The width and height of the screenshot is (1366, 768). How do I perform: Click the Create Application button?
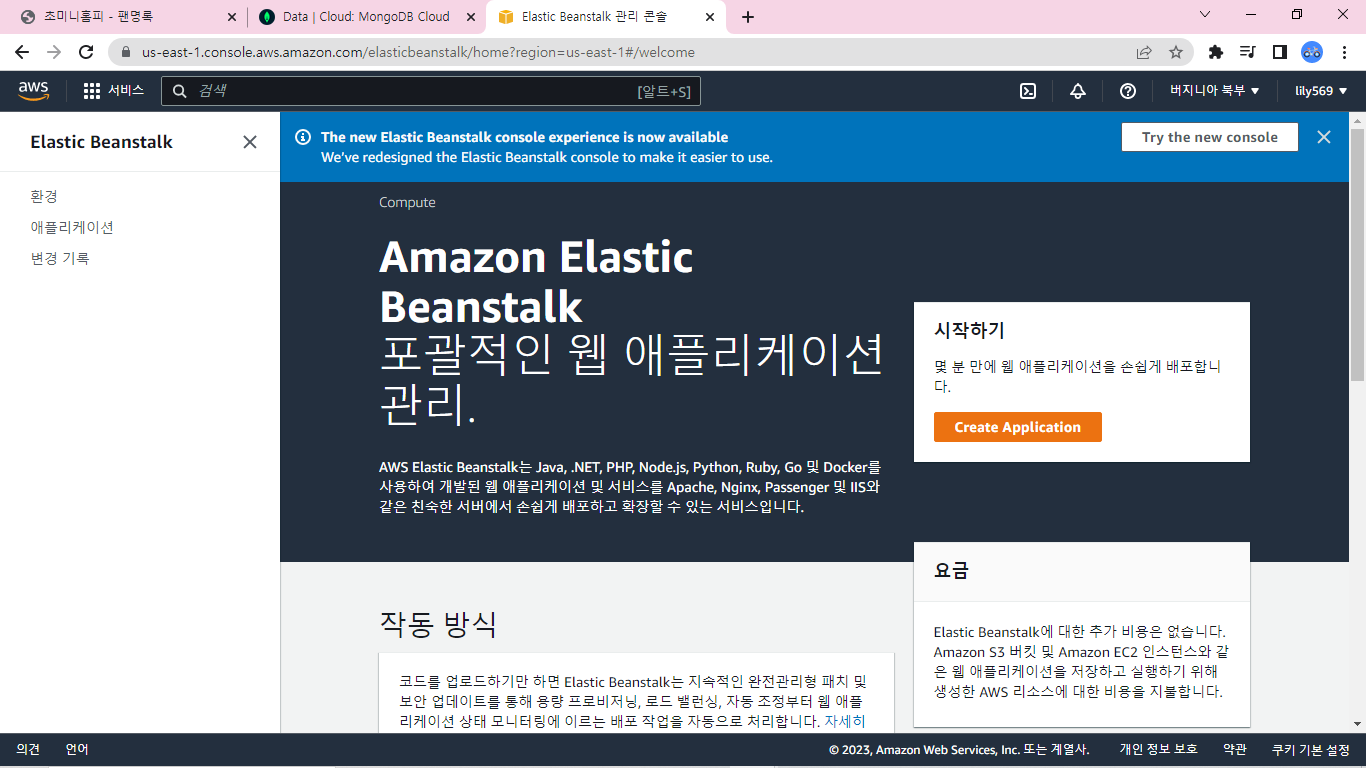pyautogui.click(x=1018, y=427)
